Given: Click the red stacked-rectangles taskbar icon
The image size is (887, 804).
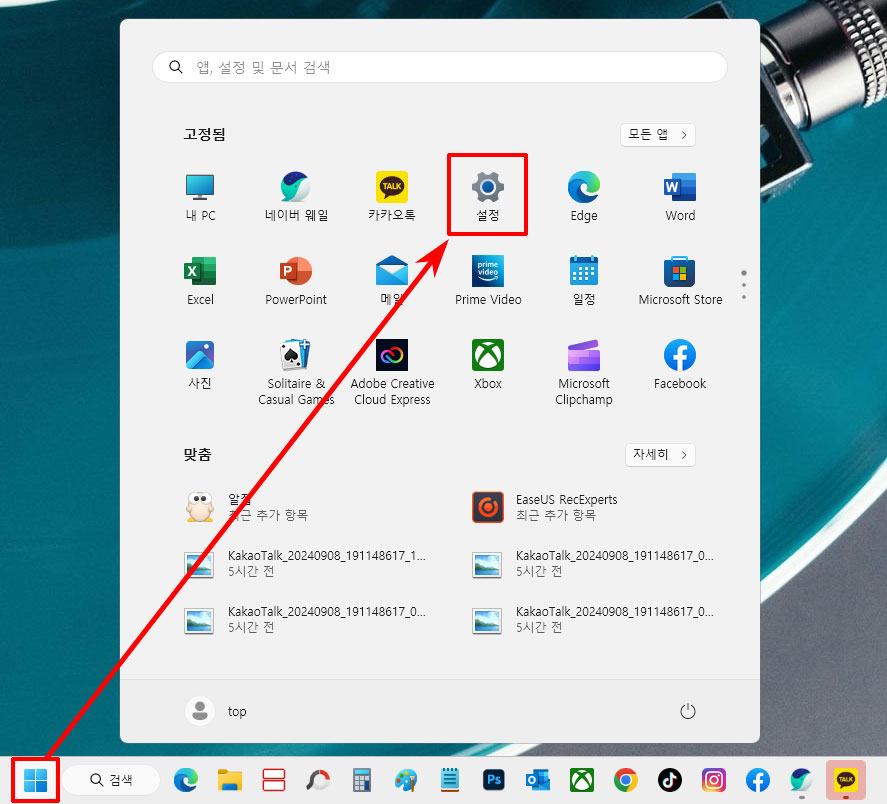Looking at the screenshot, I should point(274,781).
